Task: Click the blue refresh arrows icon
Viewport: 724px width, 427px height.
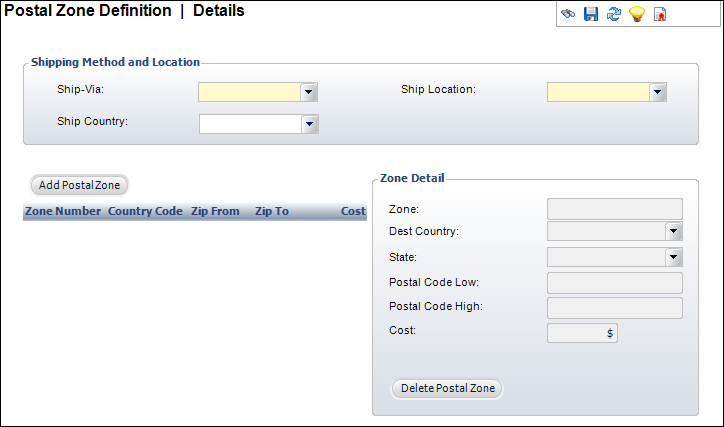Action: (x=613, y=15)
